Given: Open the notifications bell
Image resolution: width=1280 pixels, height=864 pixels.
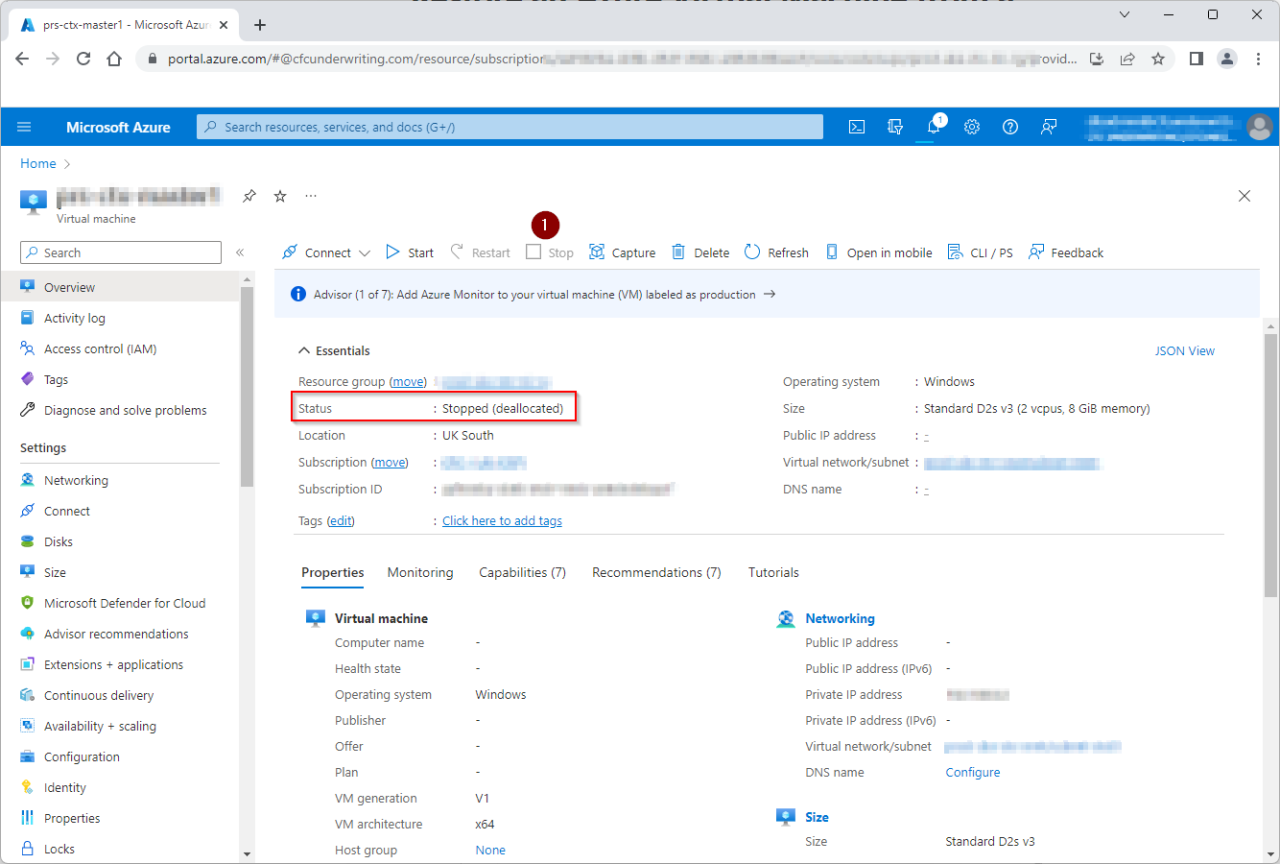Looking at the screenshot, I should [x=933, y=127].
